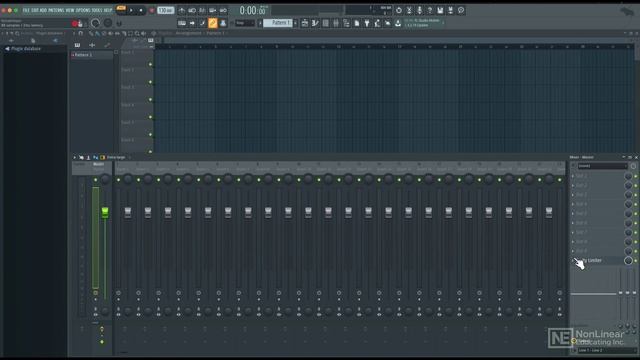Click the transport Play button

click(131, 10)
